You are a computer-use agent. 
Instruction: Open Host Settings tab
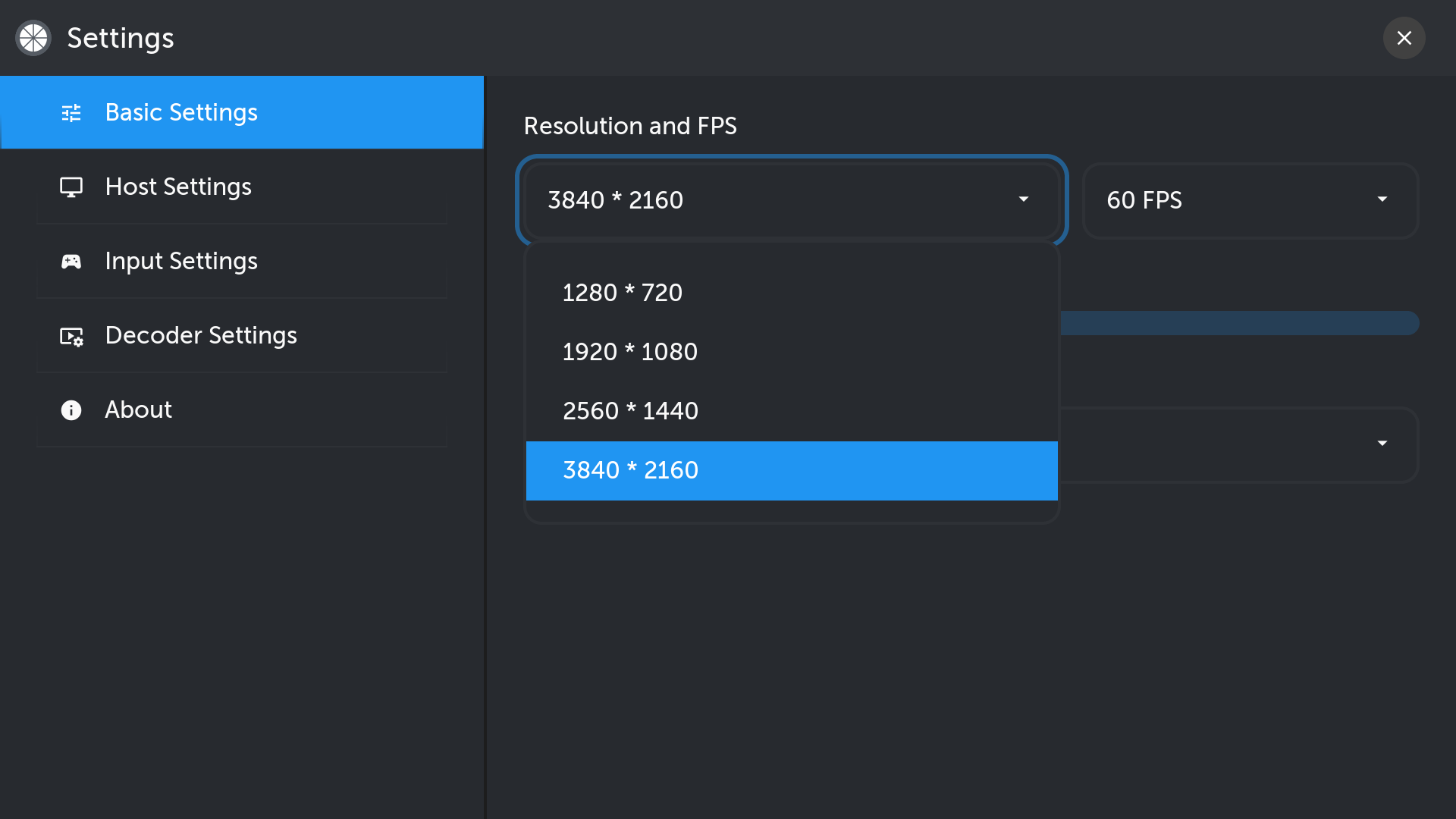(x=178, y=187)
